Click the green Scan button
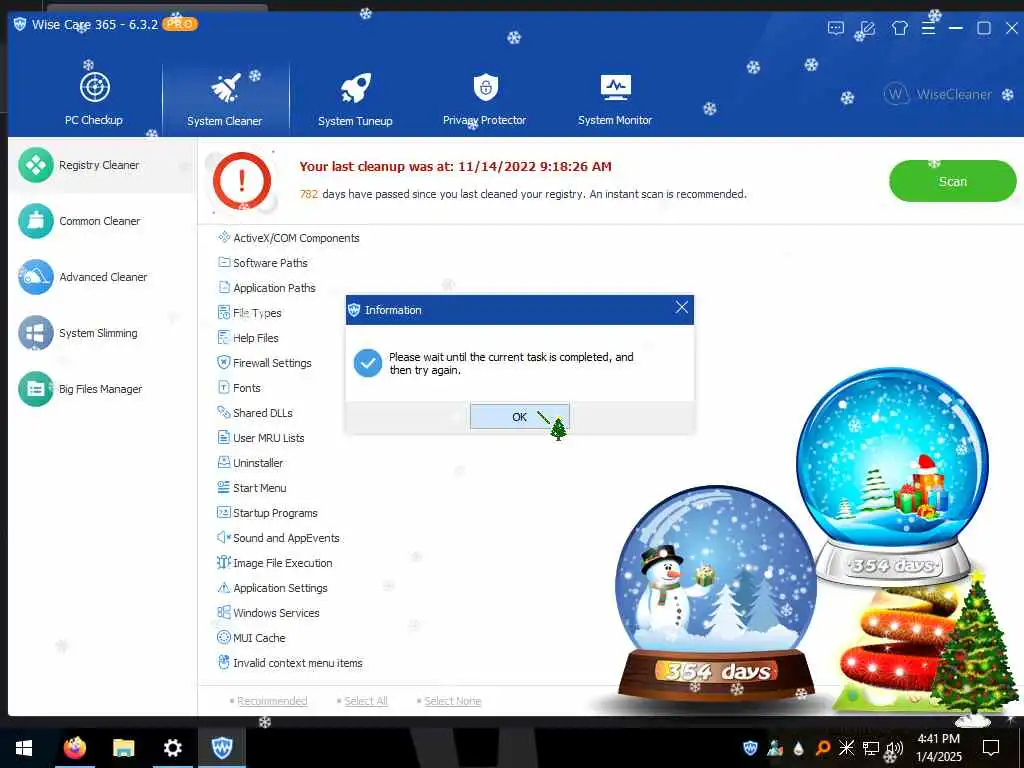Screen dimensions: 1024x768 pyautogui.click(x=952, y=181)
